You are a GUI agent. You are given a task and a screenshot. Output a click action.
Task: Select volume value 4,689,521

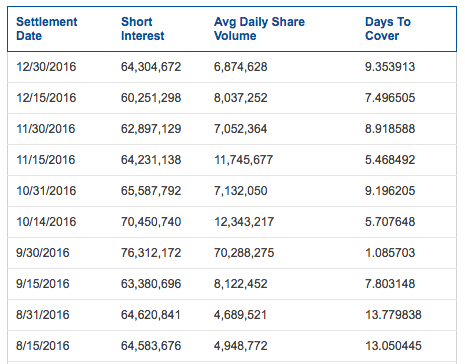(x=240, y=315)
